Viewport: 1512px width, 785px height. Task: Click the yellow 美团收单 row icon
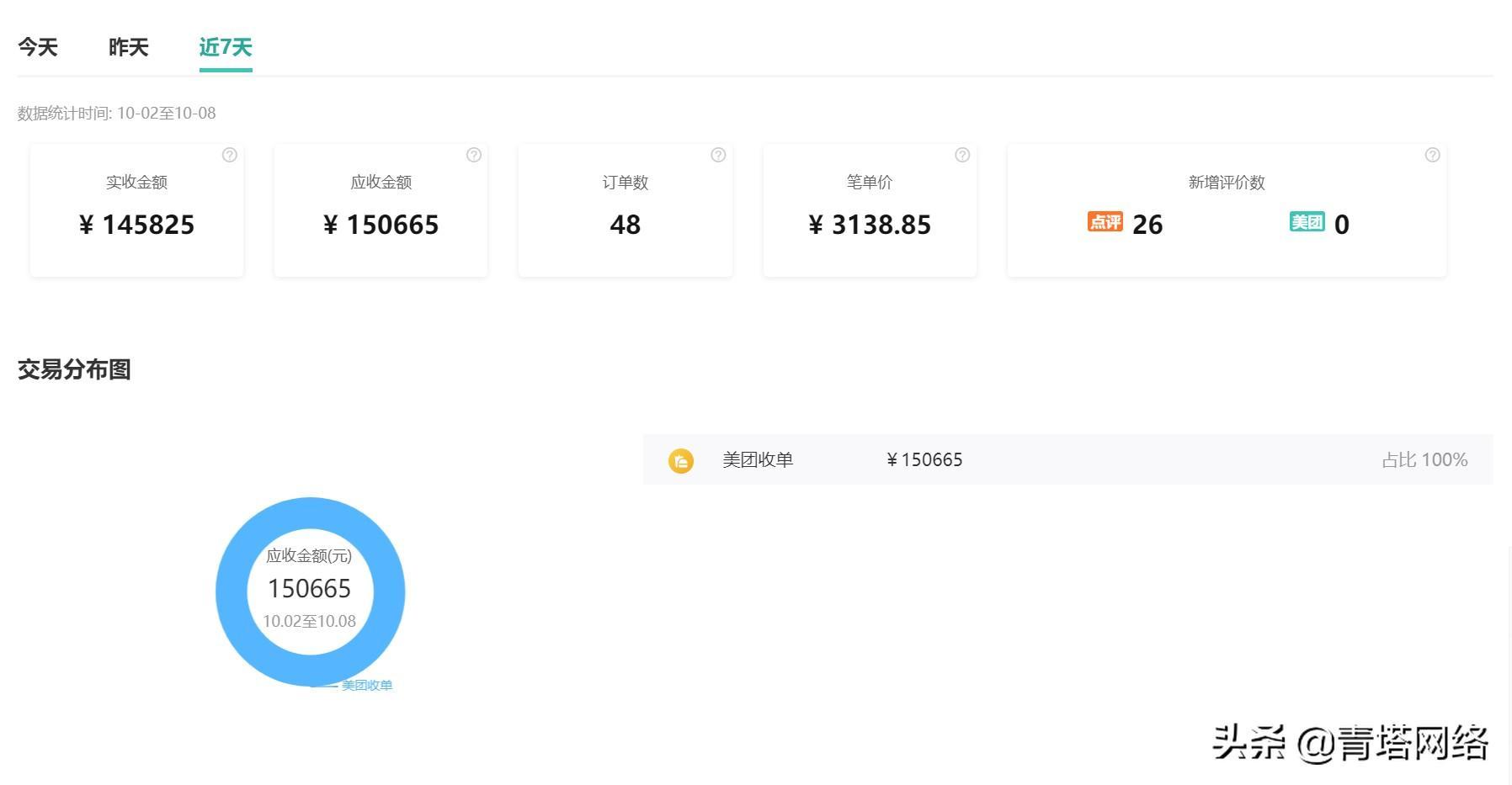[x=680, y=460]
